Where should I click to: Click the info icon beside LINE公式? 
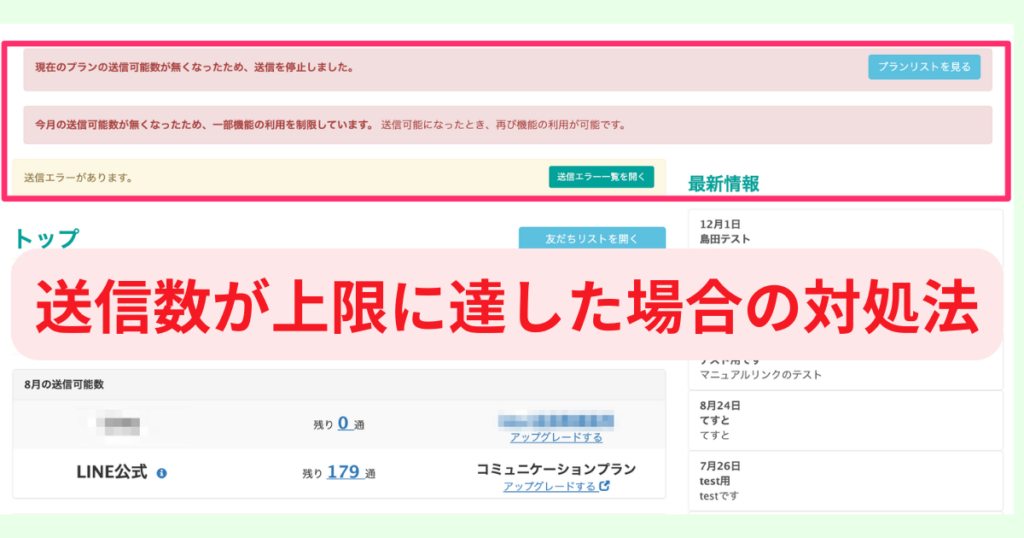click(162, 473)
